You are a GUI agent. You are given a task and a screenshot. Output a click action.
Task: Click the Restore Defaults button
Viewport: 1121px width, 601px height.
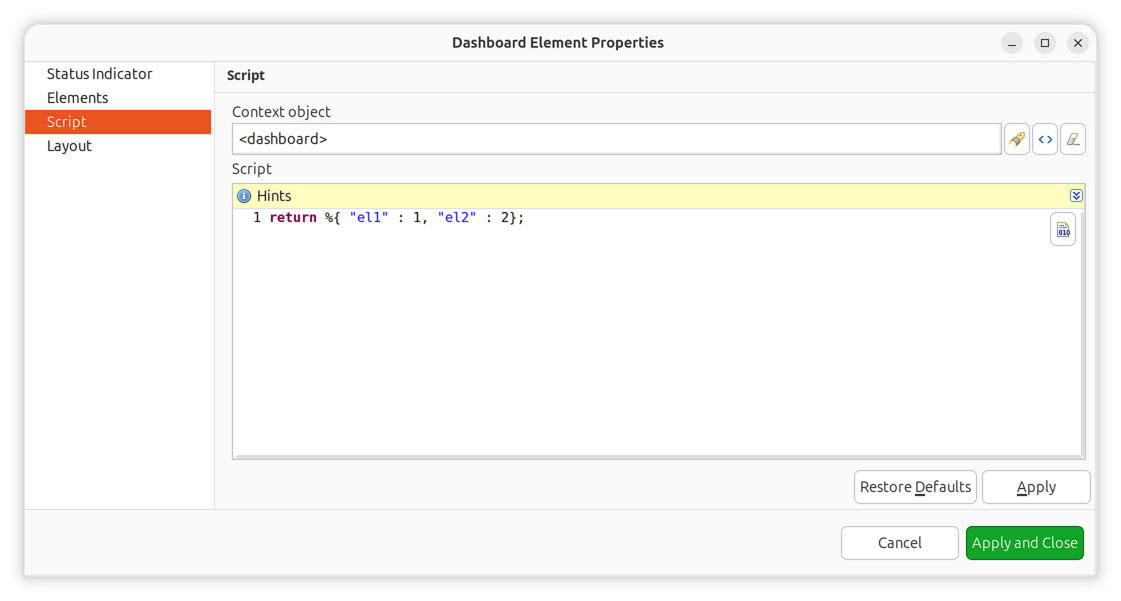(x=915, y=487)
